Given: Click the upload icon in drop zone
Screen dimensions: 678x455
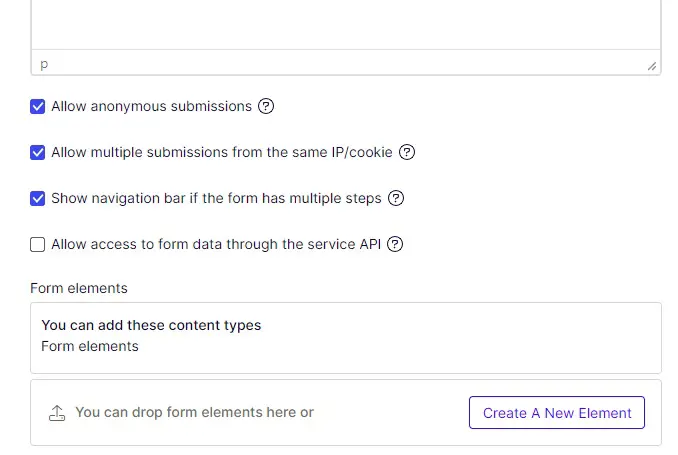Looking at the screenshot, I should 57,412.
